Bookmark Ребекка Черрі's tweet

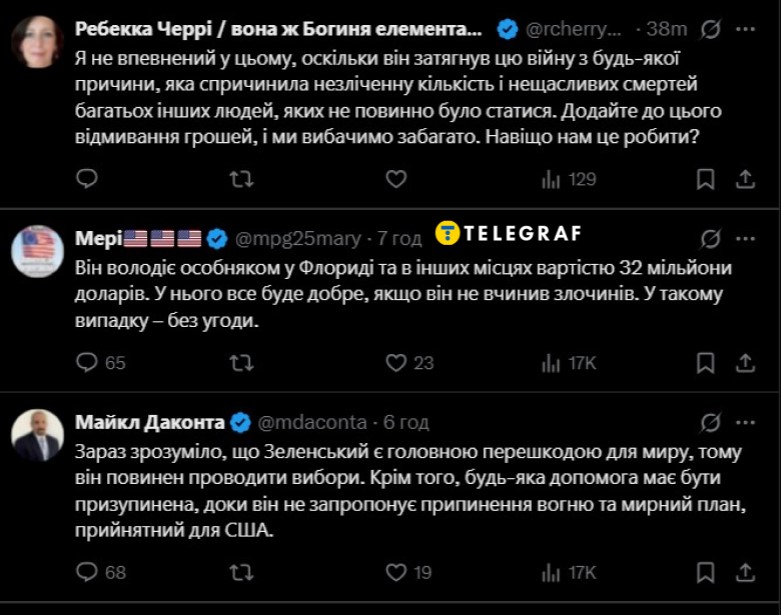tap(705, 179)
